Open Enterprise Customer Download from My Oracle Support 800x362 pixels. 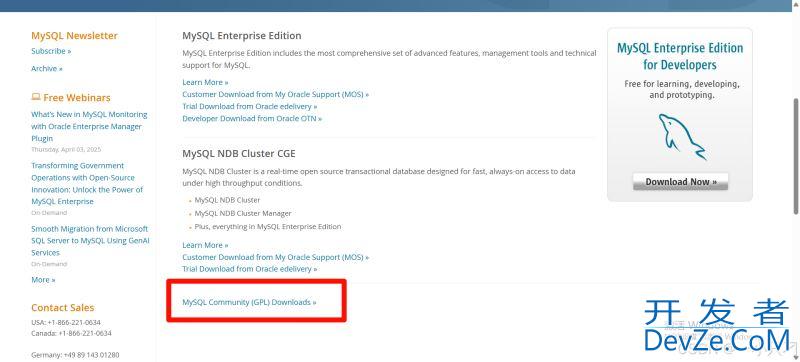coord(276,94)
